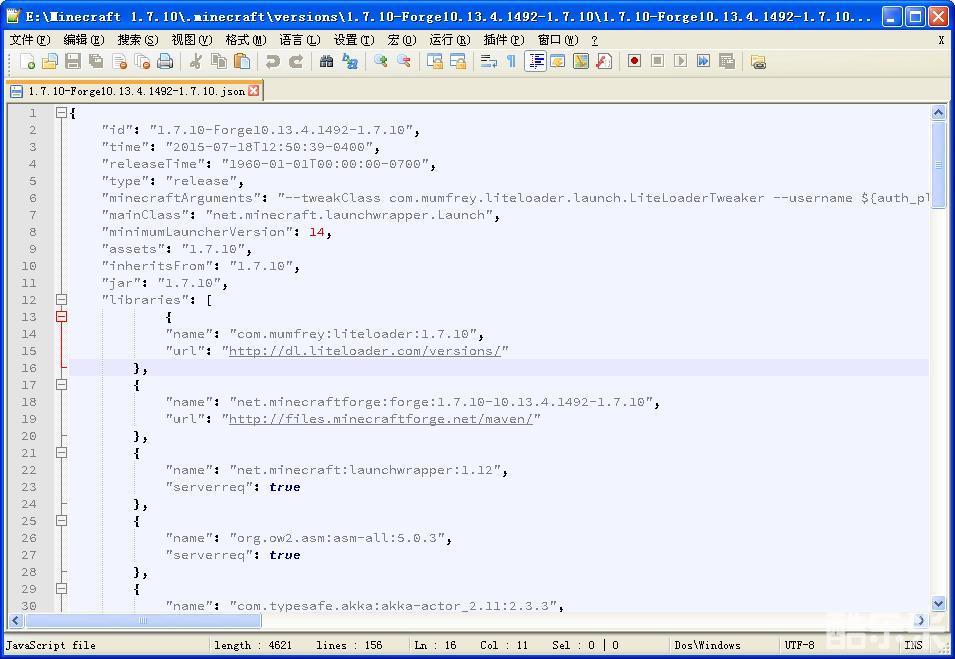Click Dos\Windows line ending in status bar

point(707,645)
